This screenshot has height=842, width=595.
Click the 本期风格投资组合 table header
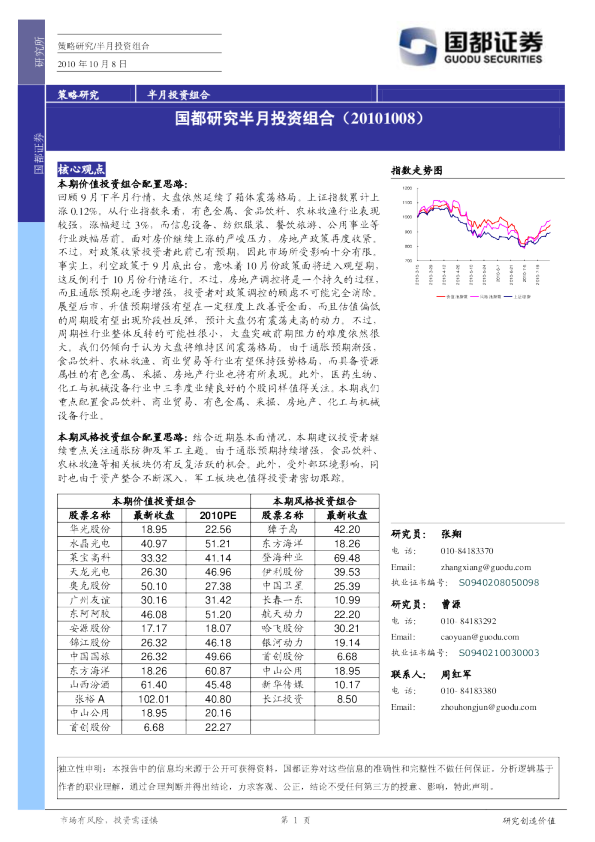tap(315, 501)
